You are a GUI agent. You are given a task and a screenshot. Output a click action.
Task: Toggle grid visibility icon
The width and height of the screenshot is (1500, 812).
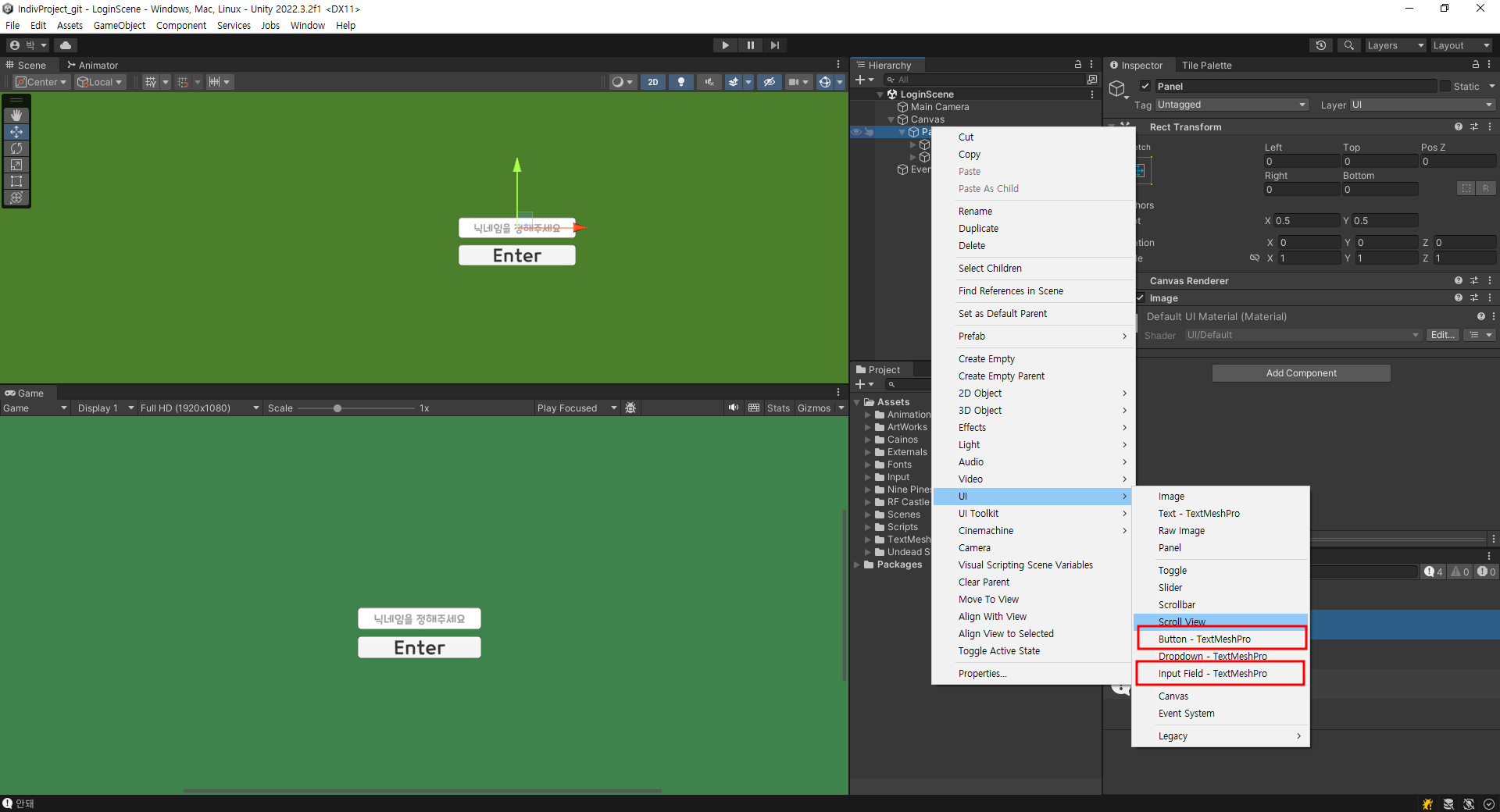click(151, 82)
